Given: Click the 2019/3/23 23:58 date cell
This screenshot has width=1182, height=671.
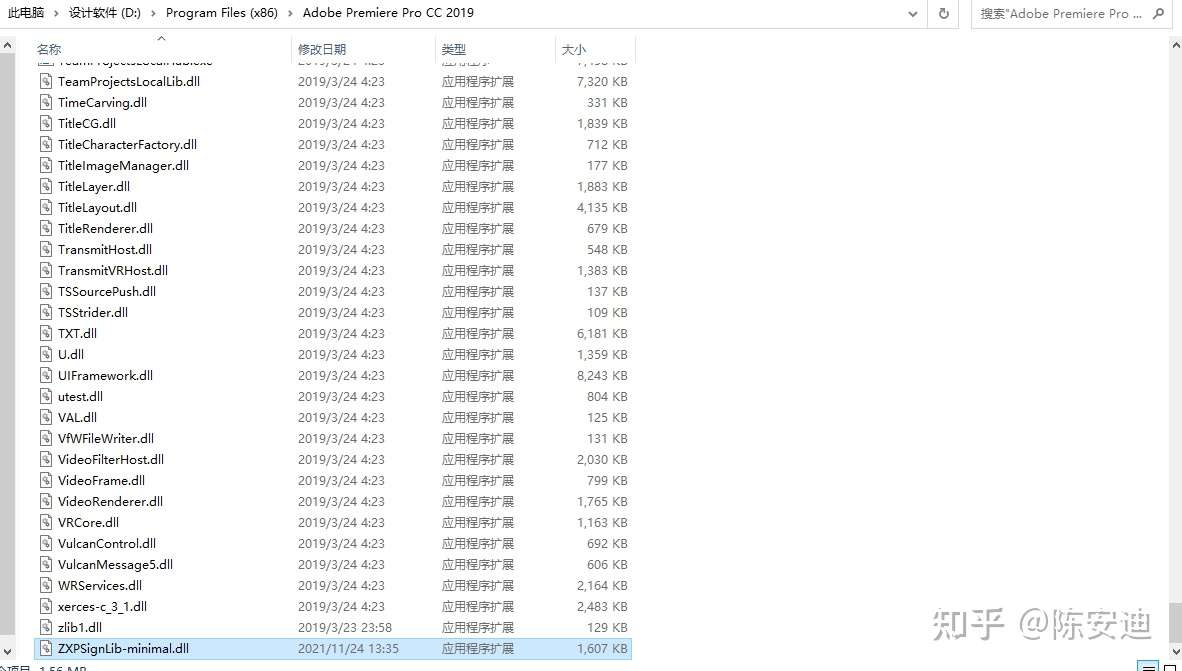Looking at the screenshot, I should pos(344,627).
